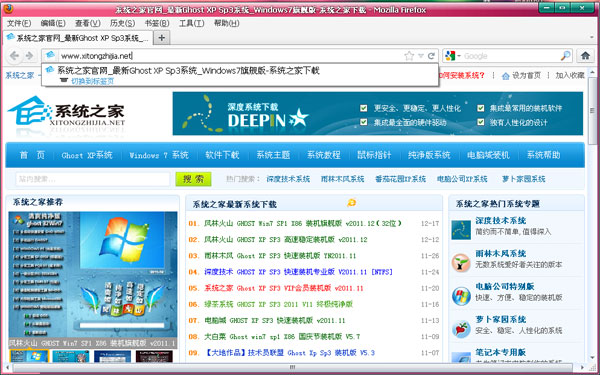
Task: Open Windows 7 系统 navigation item
Action: pyautogui.click(x=159, y=155)
